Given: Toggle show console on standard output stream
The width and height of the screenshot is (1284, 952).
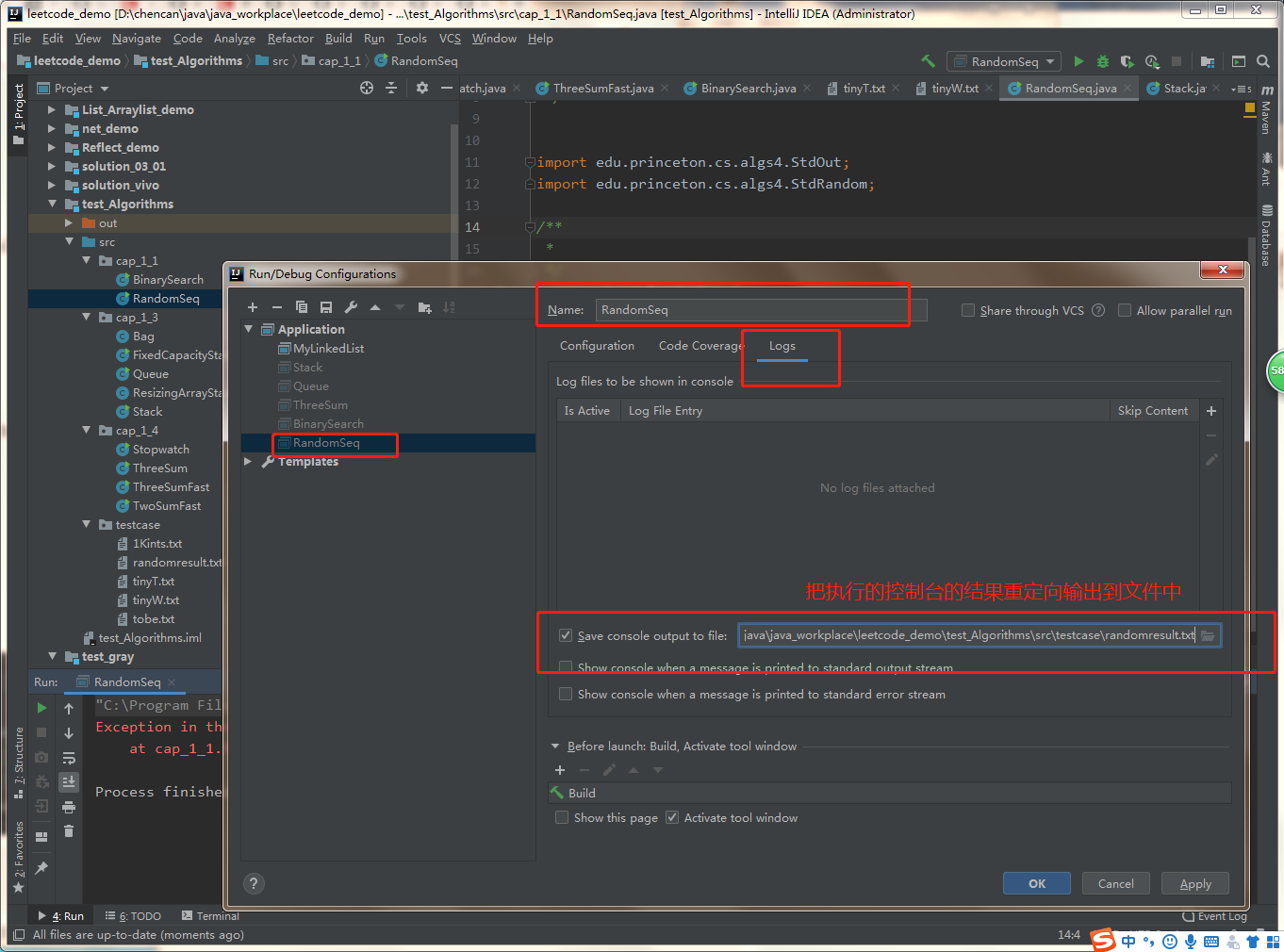Looking at the screenshot, I should coord(566,667).
